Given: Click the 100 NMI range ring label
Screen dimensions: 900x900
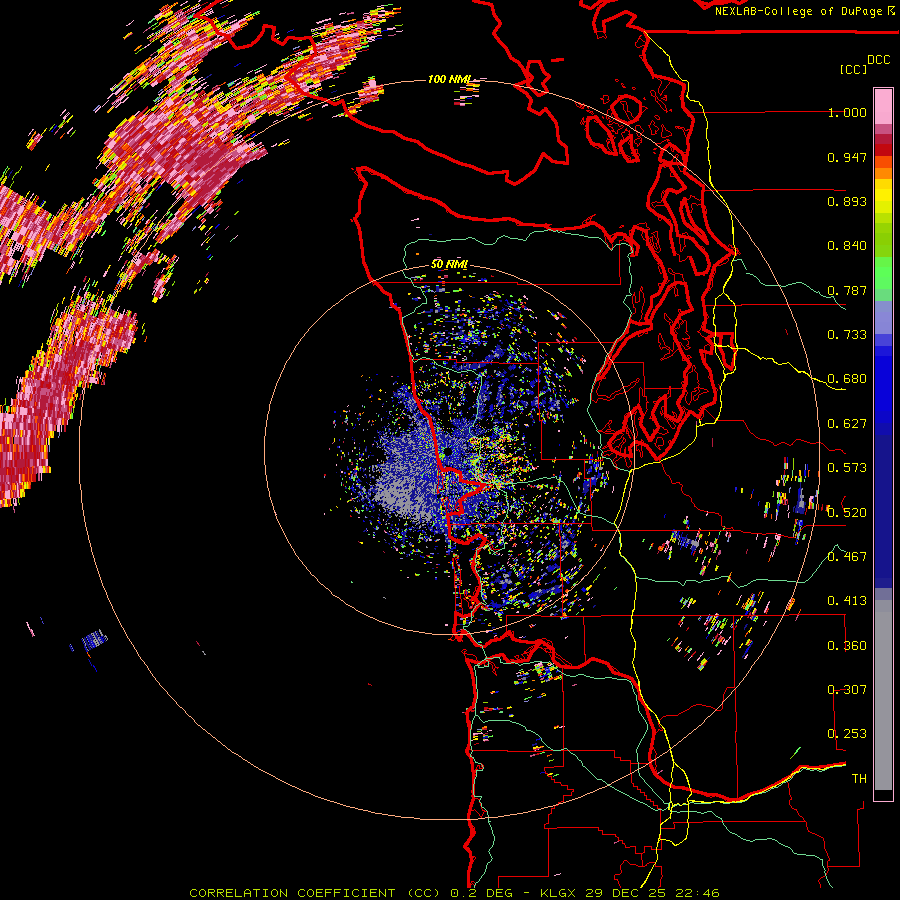Looking at the screenshot, I should [450, 79].
